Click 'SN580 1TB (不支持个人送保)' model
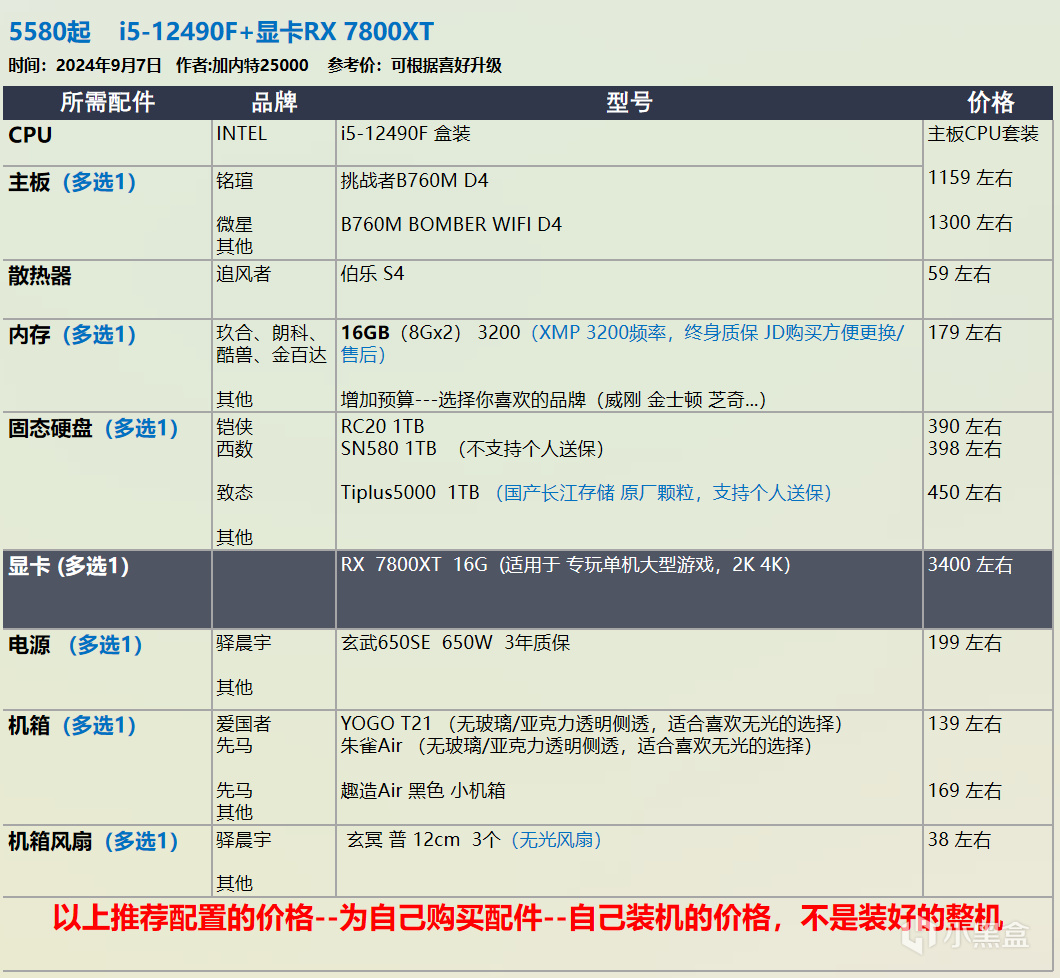The image size is (1060, 978). click(x=473, y=449)
